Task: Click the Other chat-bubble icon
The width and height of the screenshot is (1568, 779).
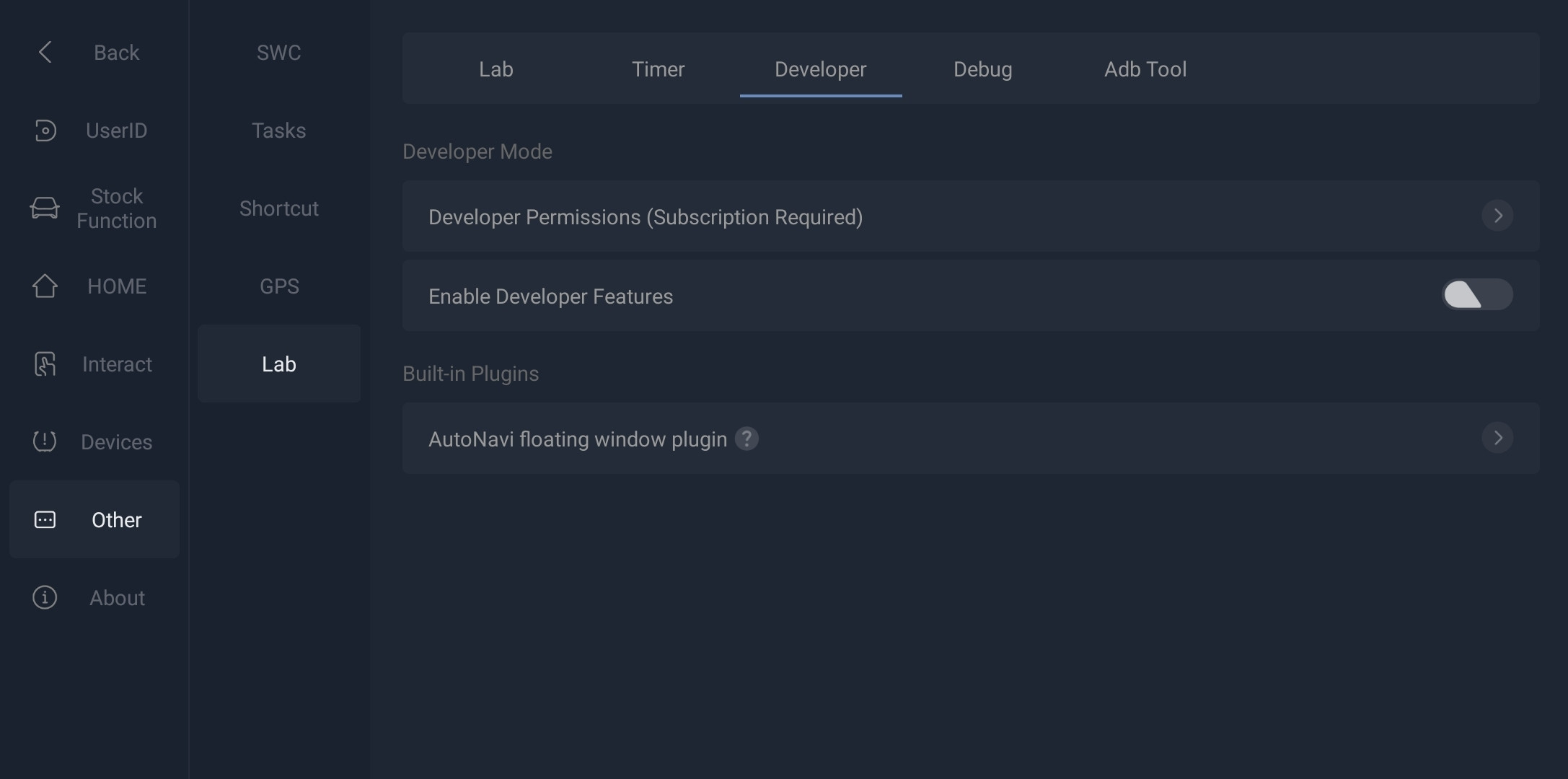Action: pyautogui.click(x=45, y=519)
